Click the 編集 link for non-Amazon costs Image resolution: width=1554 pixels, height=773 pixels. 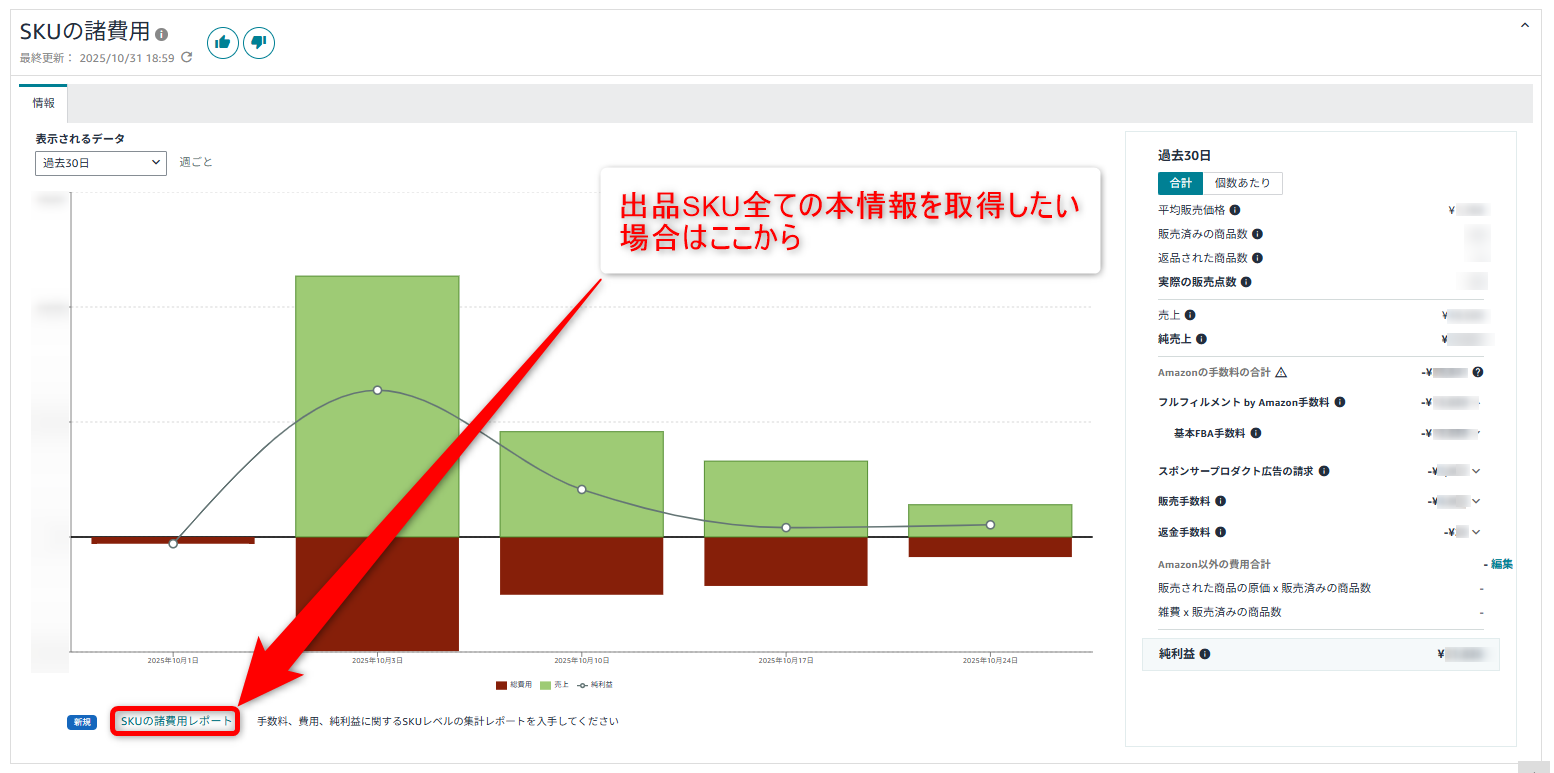(1501, 564)
